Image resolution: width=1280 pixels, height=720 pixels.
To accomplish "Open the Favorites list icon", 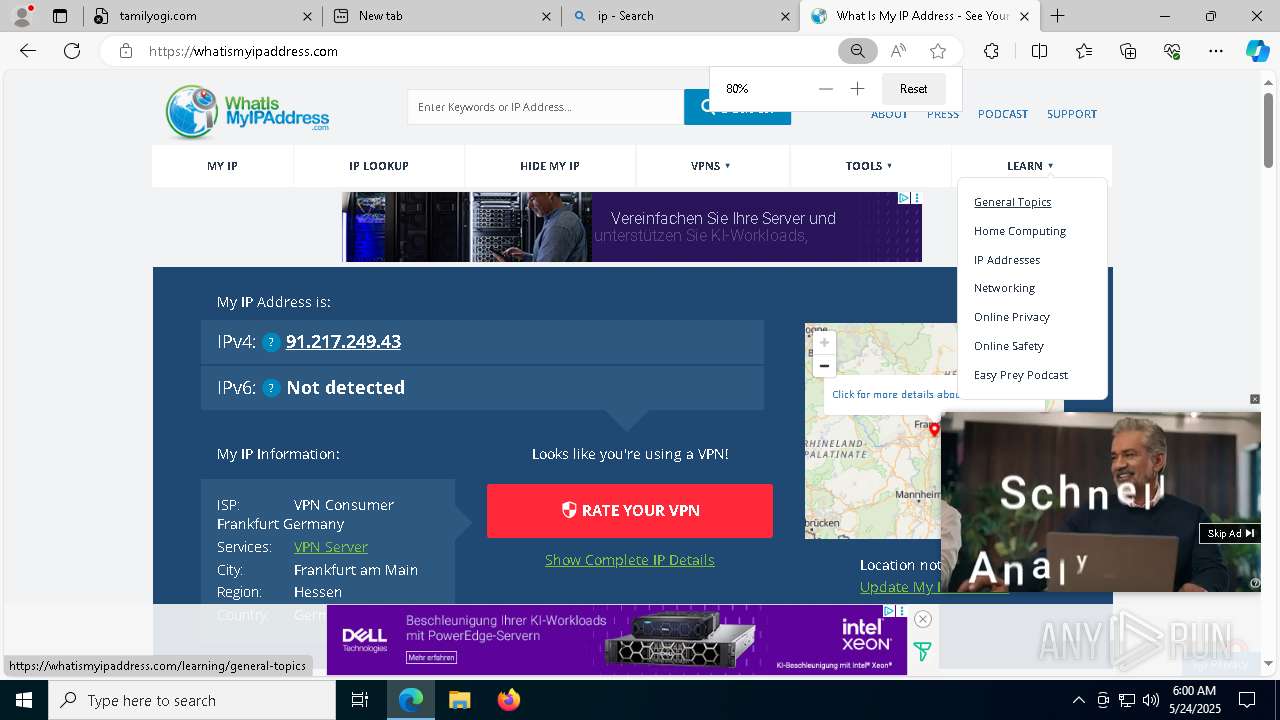I will pyautogui.click(x=1084, y=51).
